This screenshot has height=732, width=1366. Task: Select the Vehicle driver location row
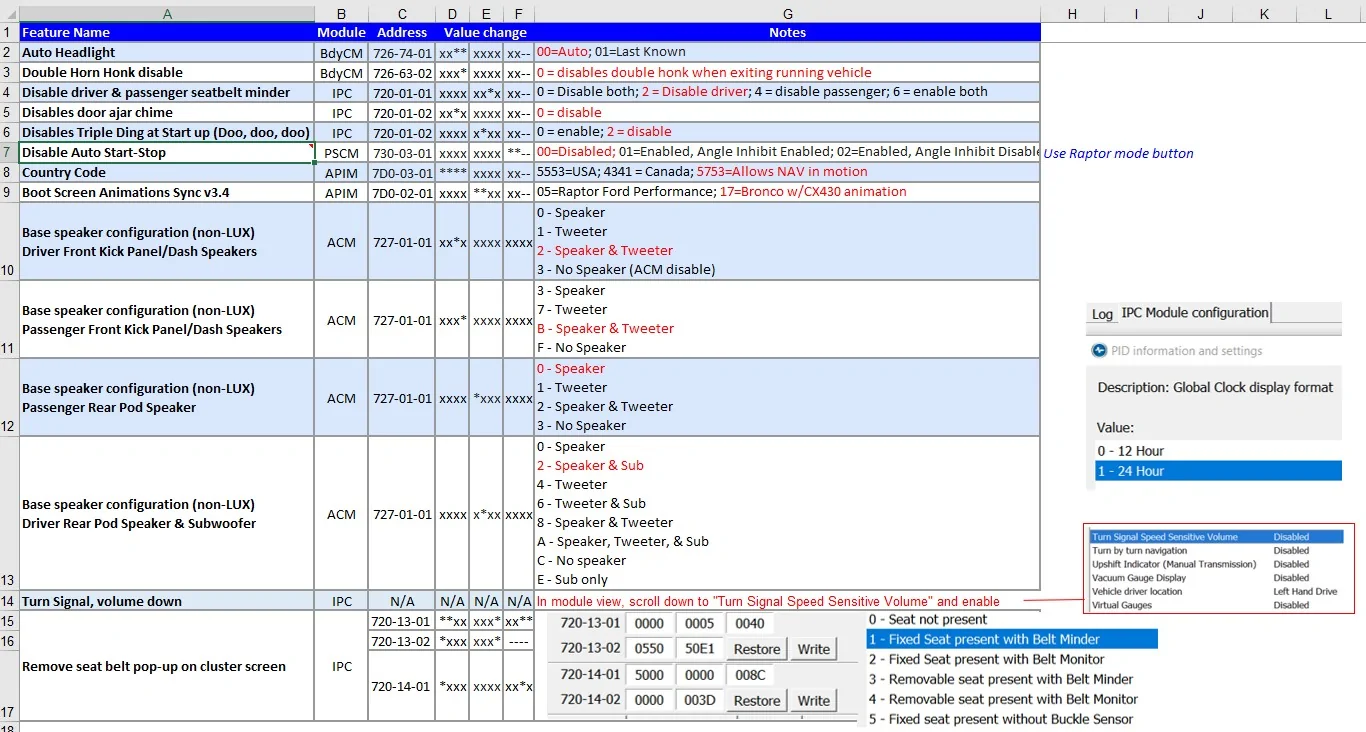pos(1216,591)
